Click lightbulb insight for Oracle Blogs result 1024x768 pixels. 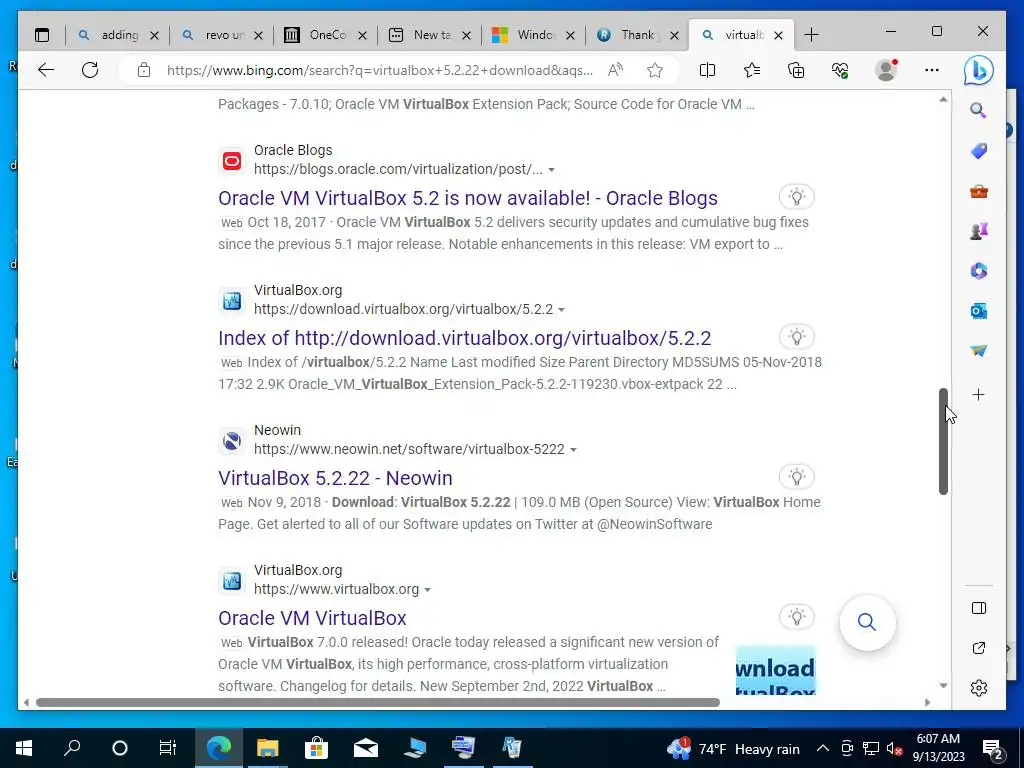click(x=797, y=197)
